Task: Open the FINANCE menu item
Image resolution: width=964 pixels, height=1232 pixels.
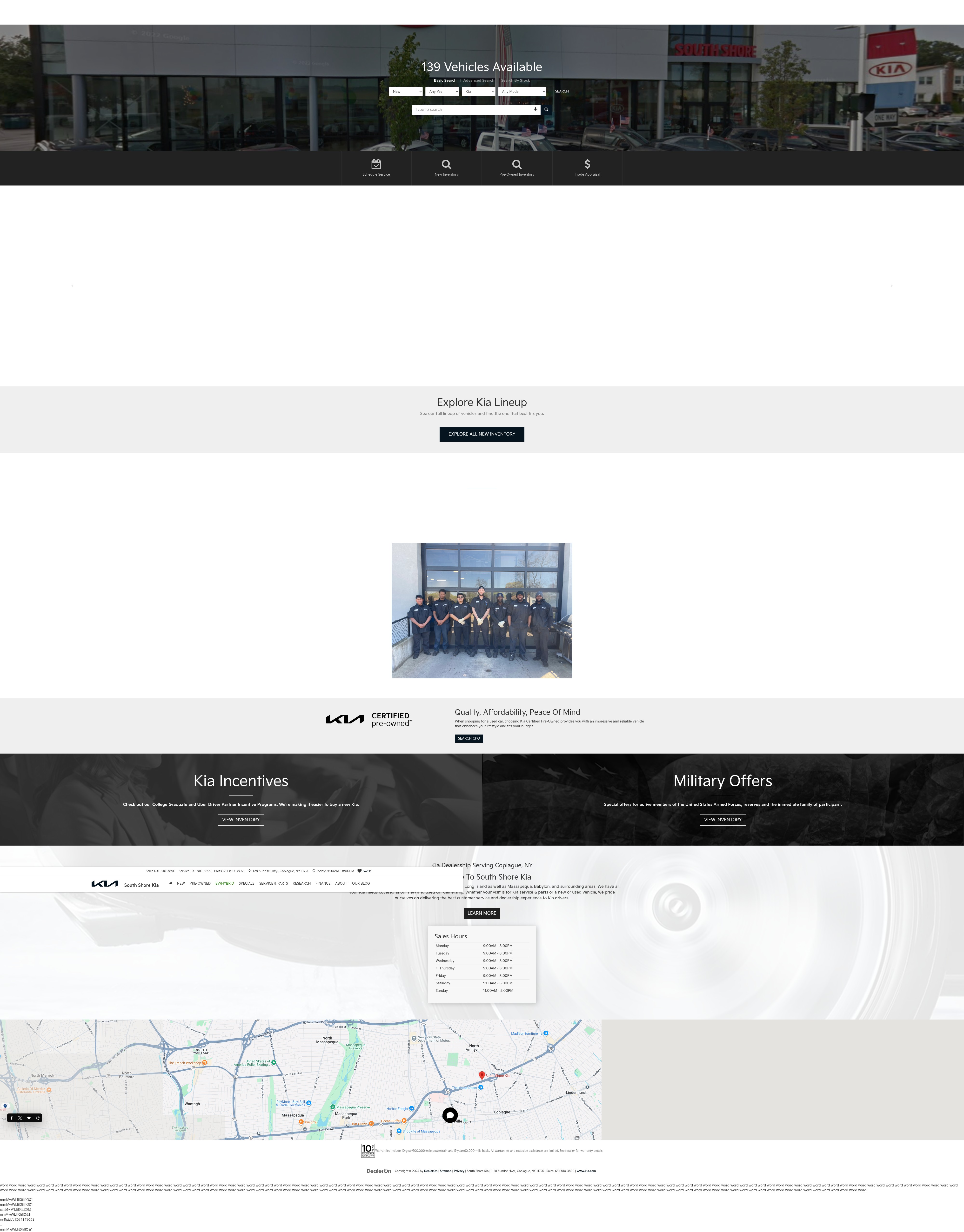Action: coord(323,883)
